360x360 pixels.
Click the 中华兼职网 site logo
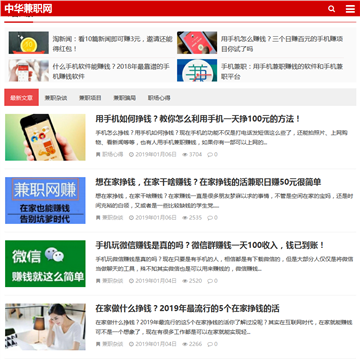(x=28, y=9)
